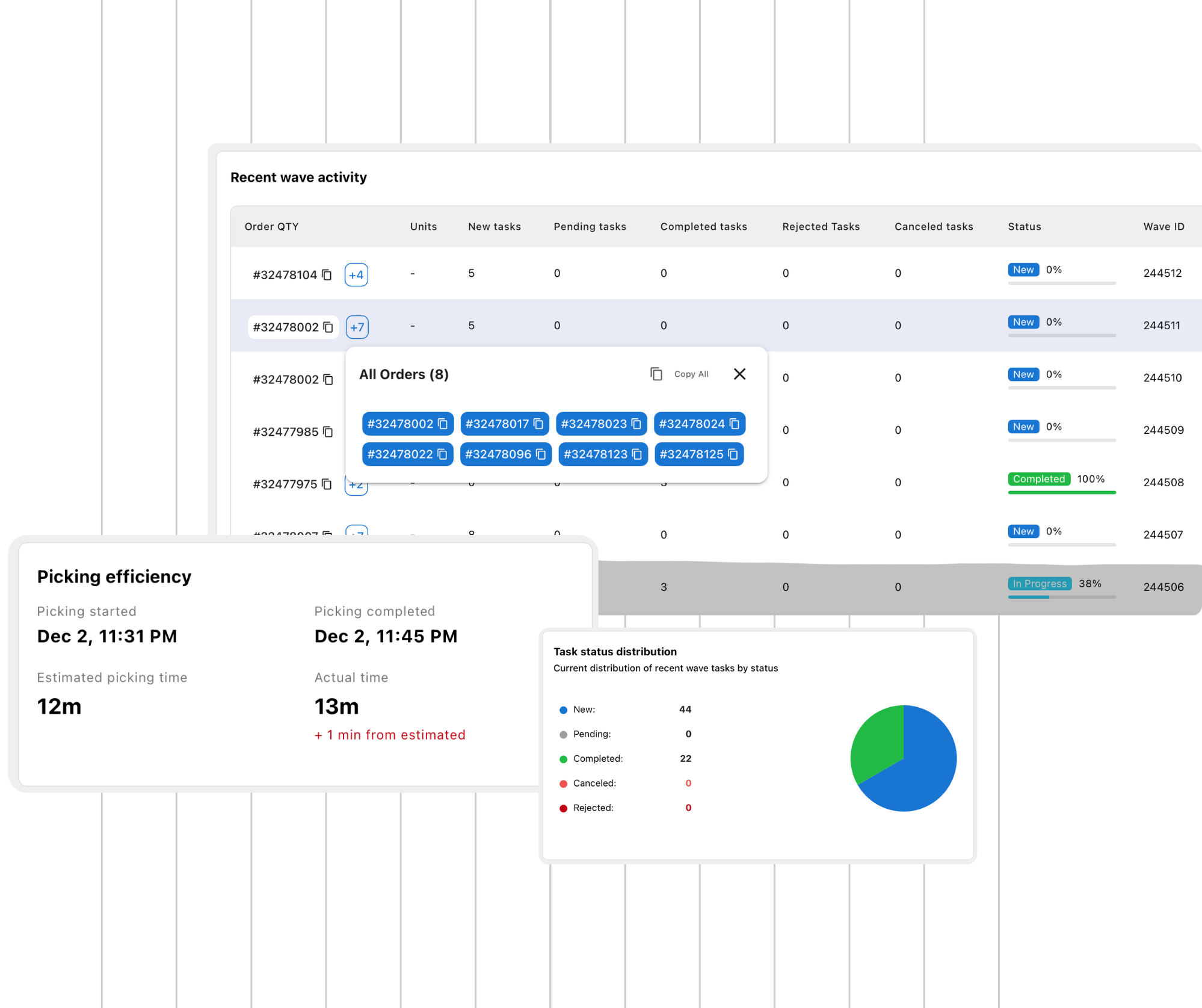
Task: Collapse the +7 orders badge
Action: 357,327
